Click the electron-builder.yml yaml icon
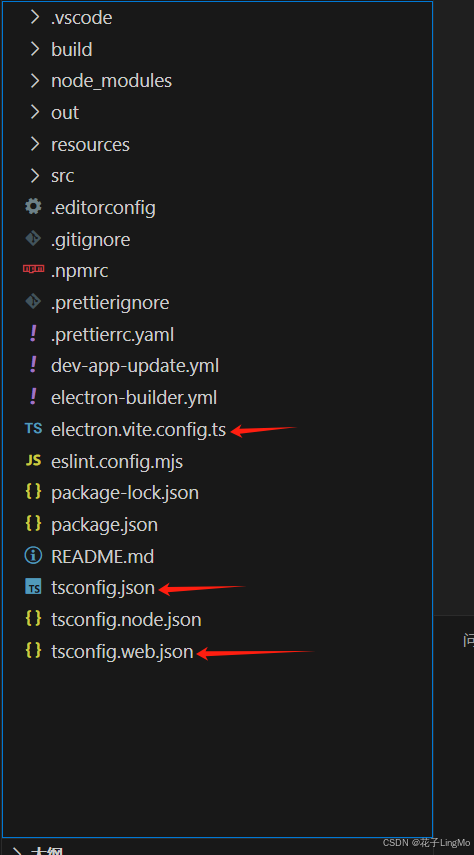 (33, 396)
